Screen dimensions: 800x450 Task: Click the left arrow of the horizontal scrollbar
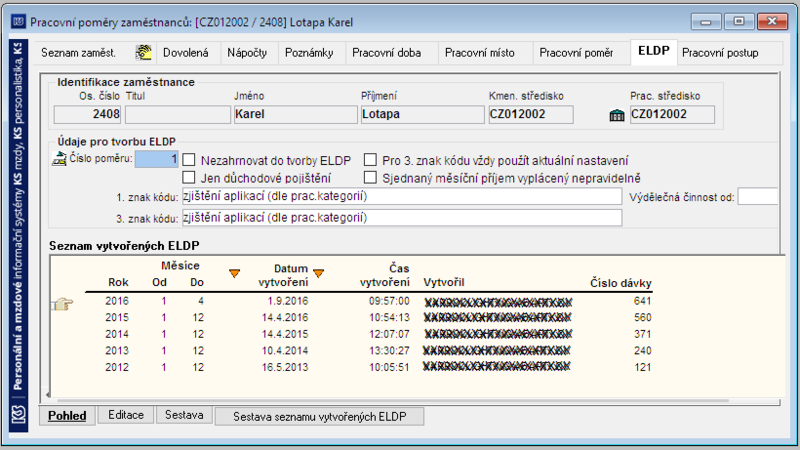[48, 394]
